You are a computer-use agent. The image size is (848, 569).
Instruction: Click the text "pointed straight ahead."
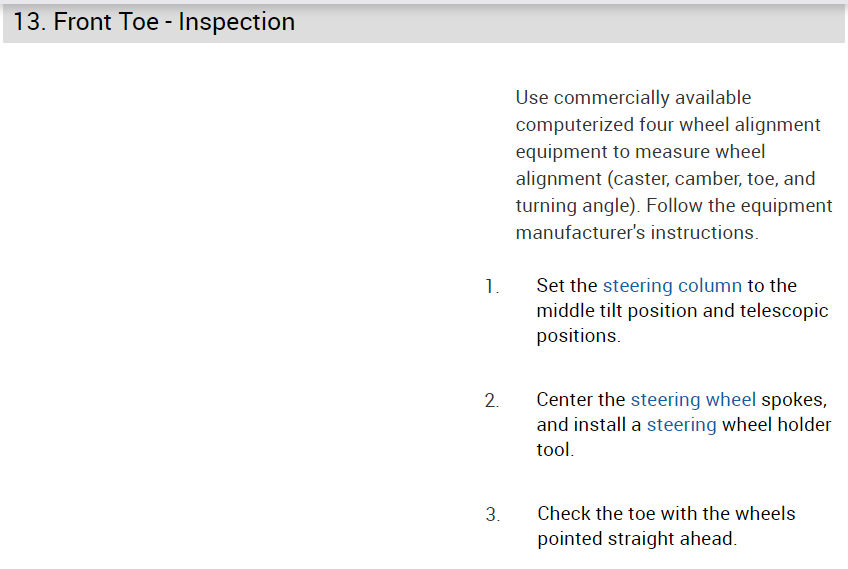coord(636,539)
